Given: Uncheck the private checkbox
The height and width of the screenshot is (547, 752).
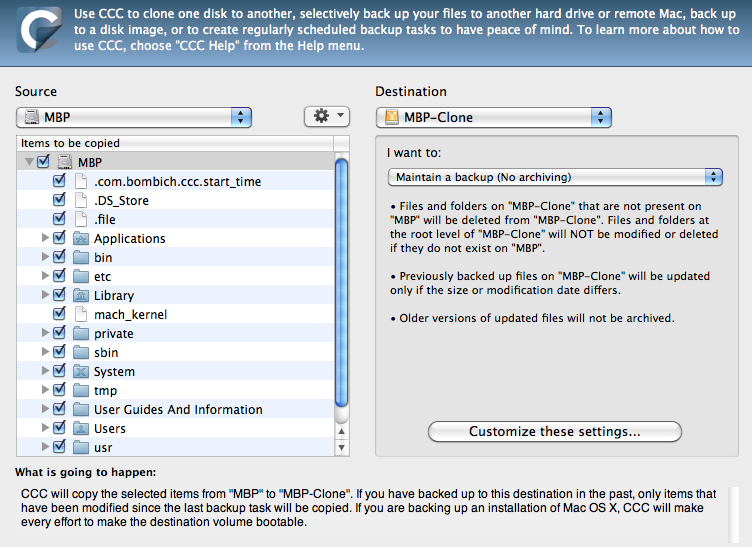Looking at the screenshot, I should [59, 333].
